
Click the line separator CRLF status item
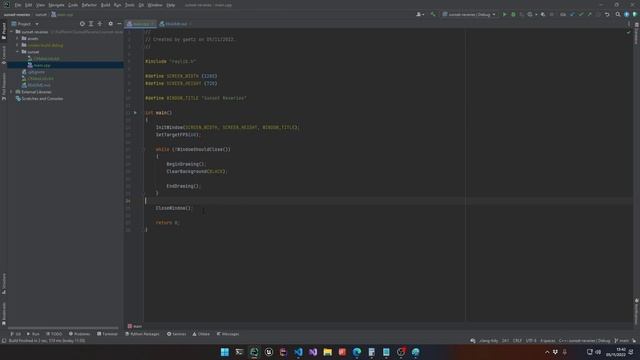pyautogui.click(x=517, y=340)
